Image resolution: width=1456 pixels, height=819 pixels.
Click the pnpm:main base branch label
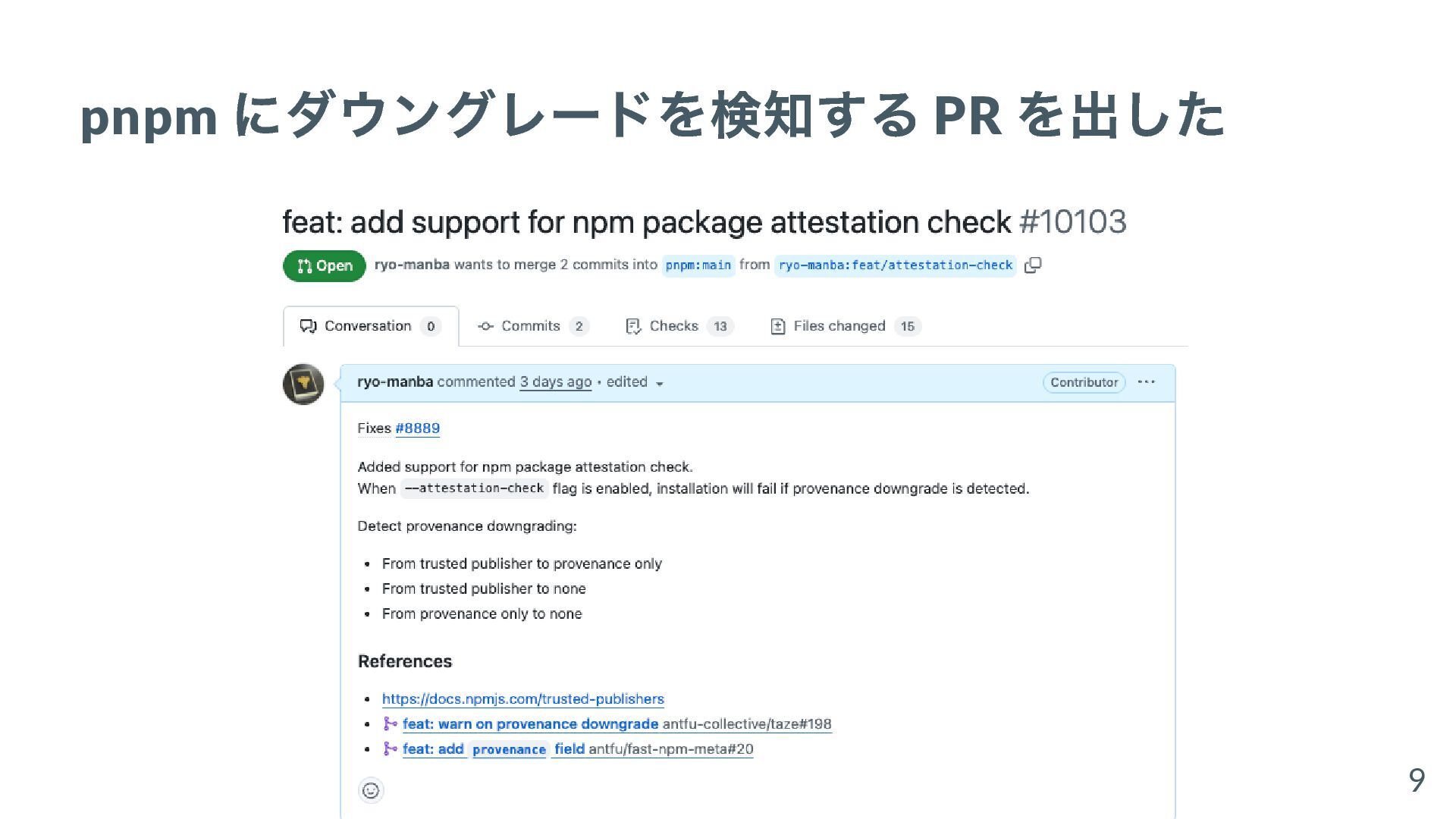pyautogui.click(x=698, y=265)
